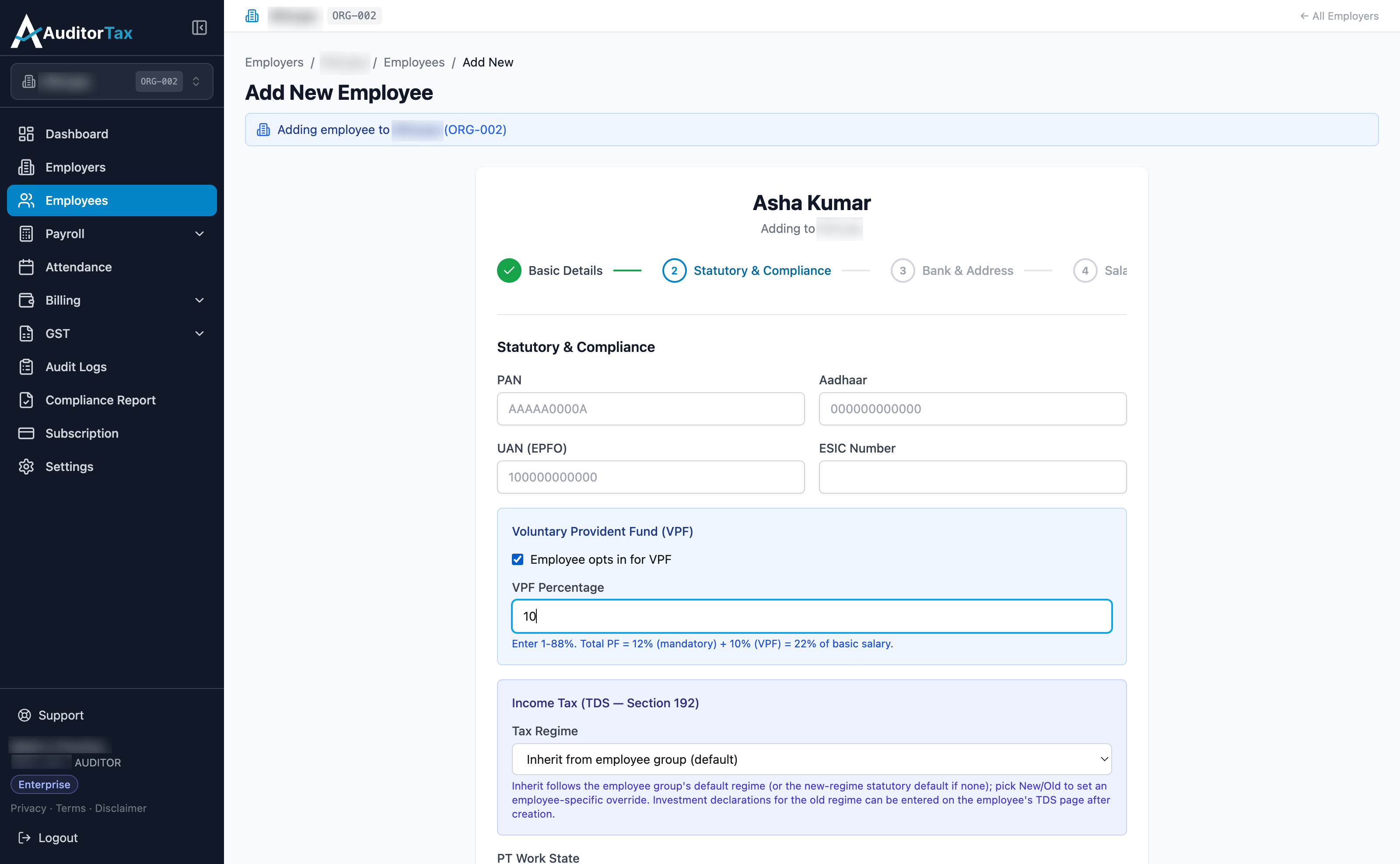Screen dimensions: 1400x864
Task: Go to Basic Details step
Action: tap(549, 270)
